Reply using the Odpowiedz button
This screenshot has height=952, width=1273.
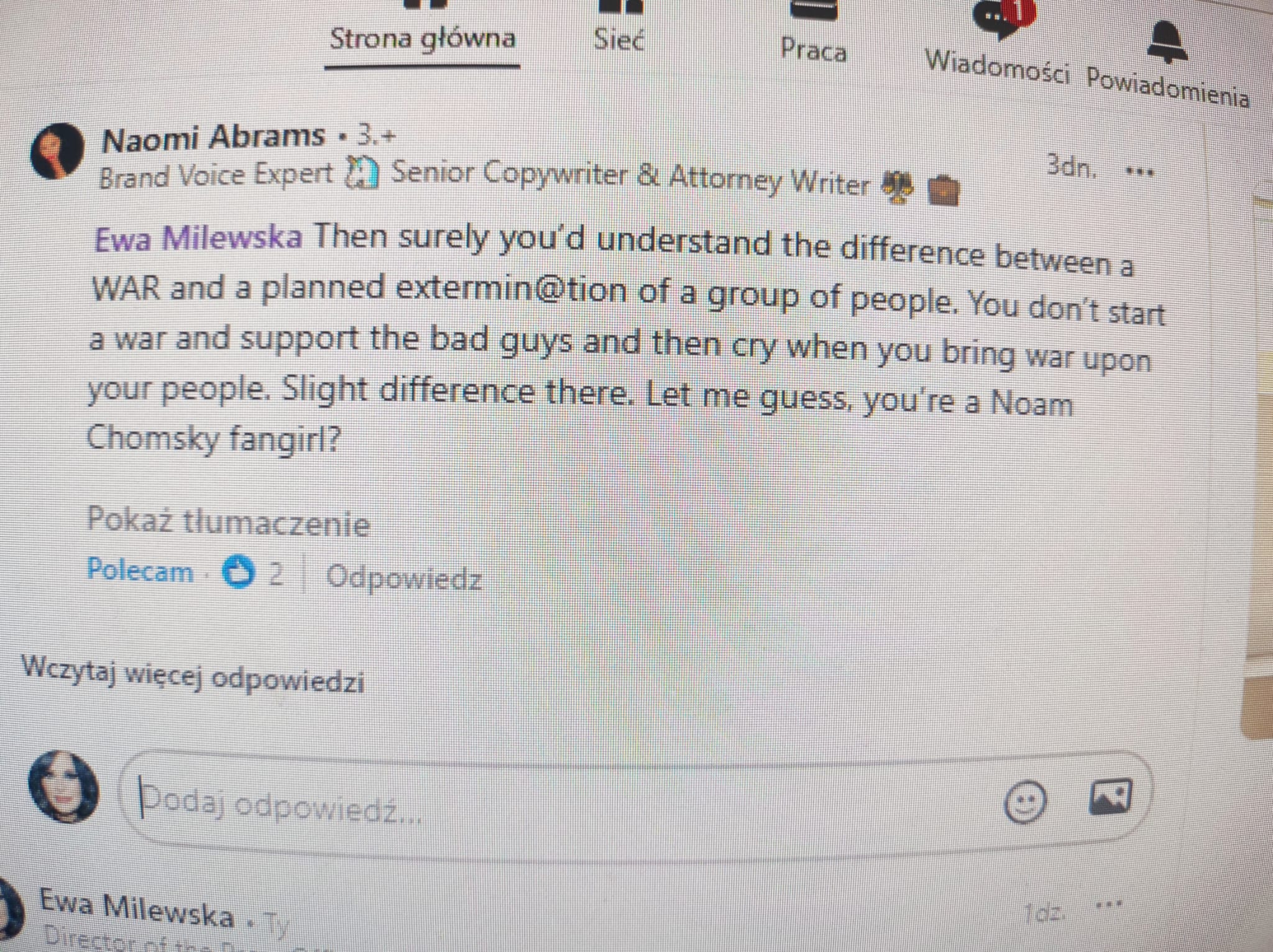tap(404, 577)
